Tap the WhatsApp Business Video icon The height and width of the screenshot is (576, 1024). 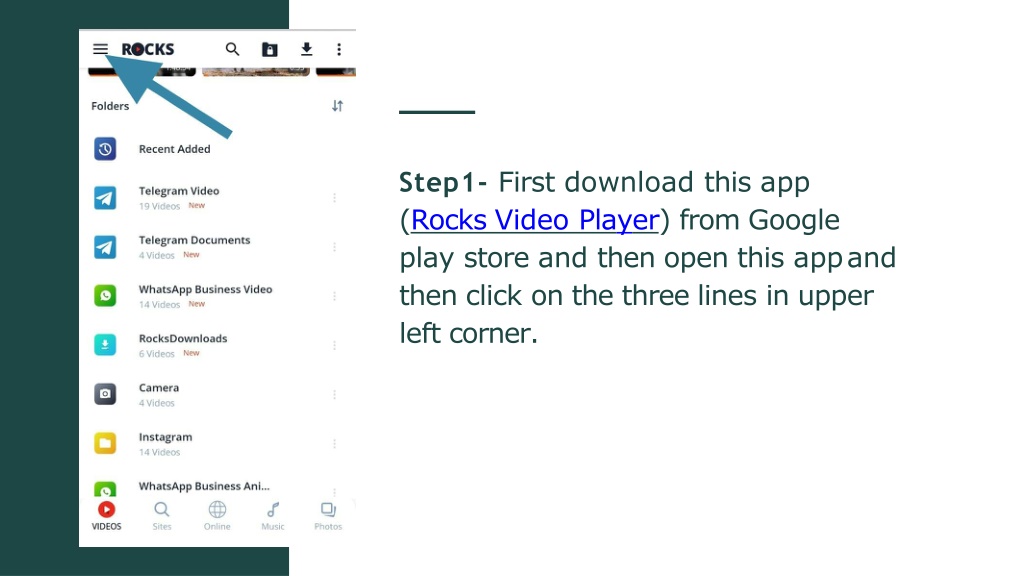click(x=105, y=296)
